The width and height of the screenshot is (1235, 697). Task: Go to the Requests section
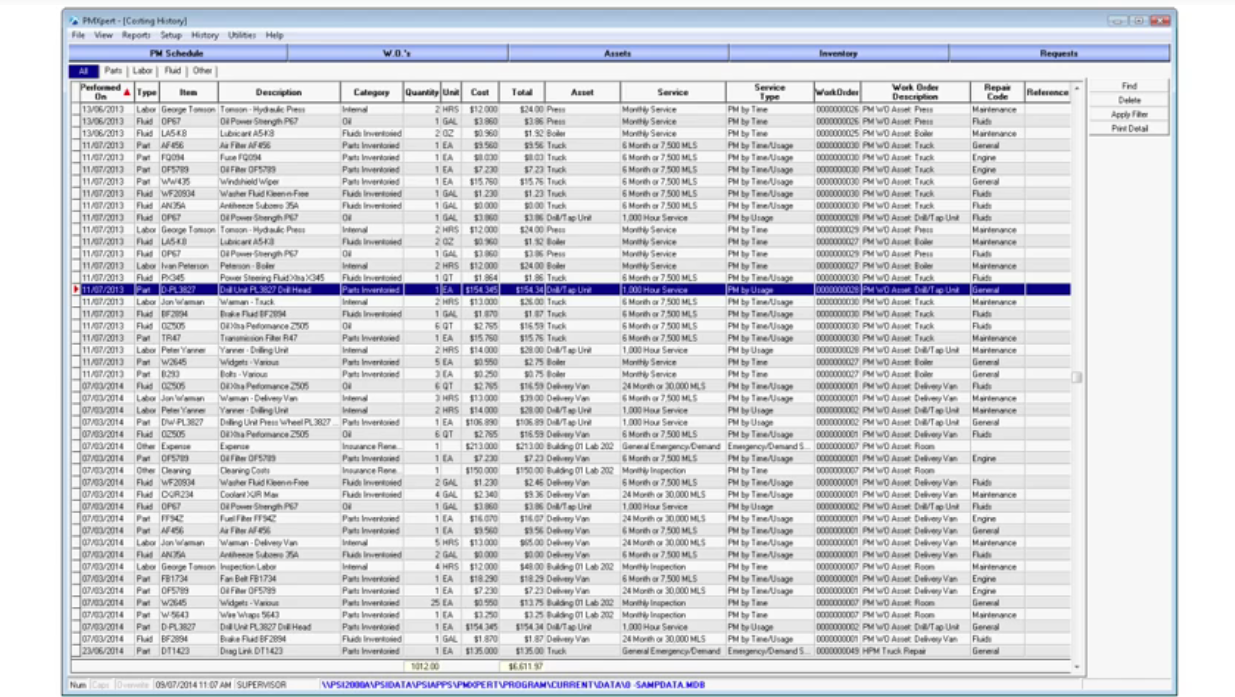pyautogui.click(x=1059, y=54)
